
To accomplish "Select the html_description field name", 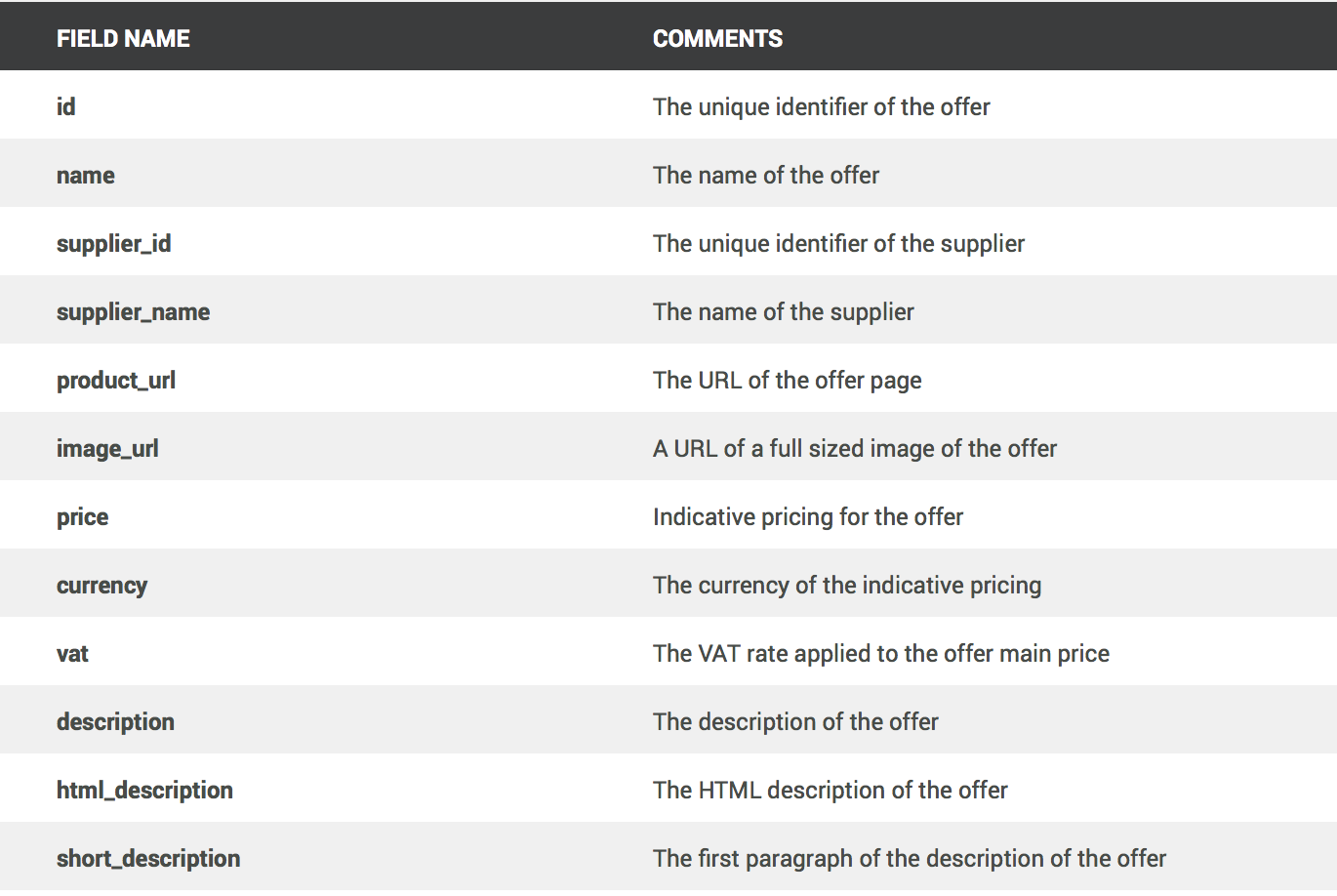I will pyautogui.click(x=145, y=791).
